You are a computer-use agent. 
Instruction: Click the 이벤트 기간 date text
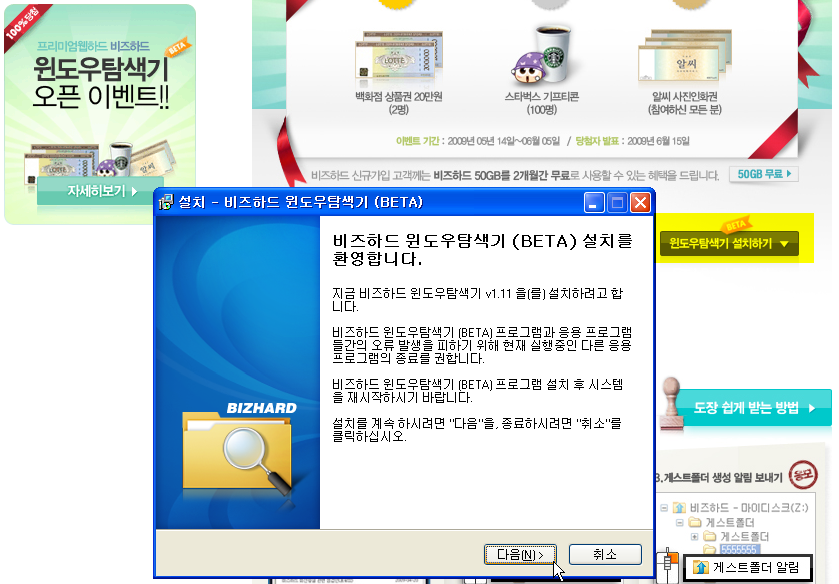(477, 141)
